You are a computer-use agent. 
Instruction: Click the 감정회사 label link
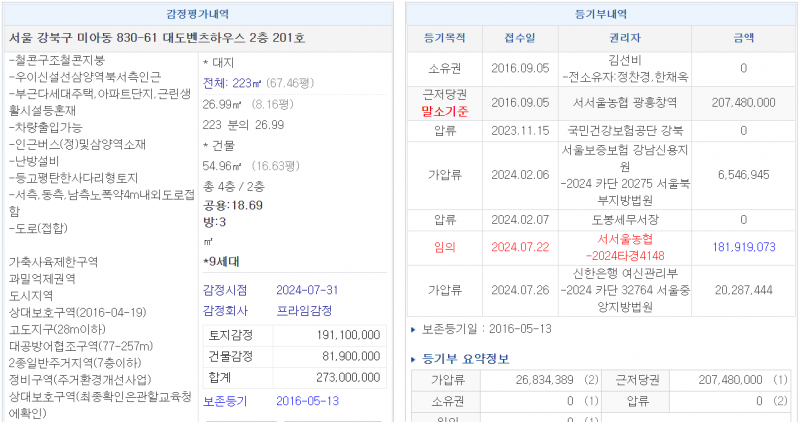coord(225,310)
